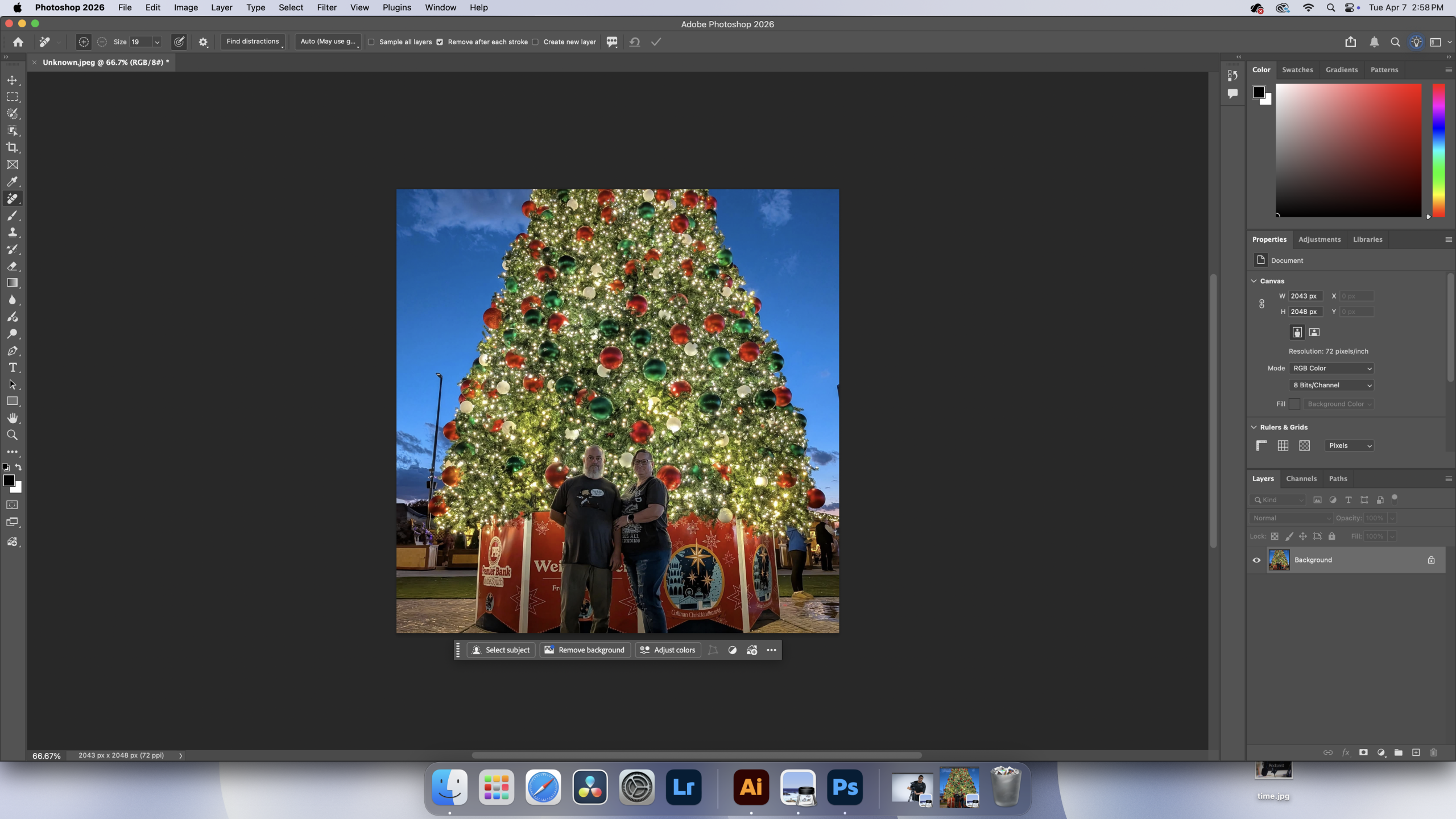The height and width of the screenshot is (819, 1456).
Task: Collapse the Rulers & Grids section
Action: tap(1254, 427)
